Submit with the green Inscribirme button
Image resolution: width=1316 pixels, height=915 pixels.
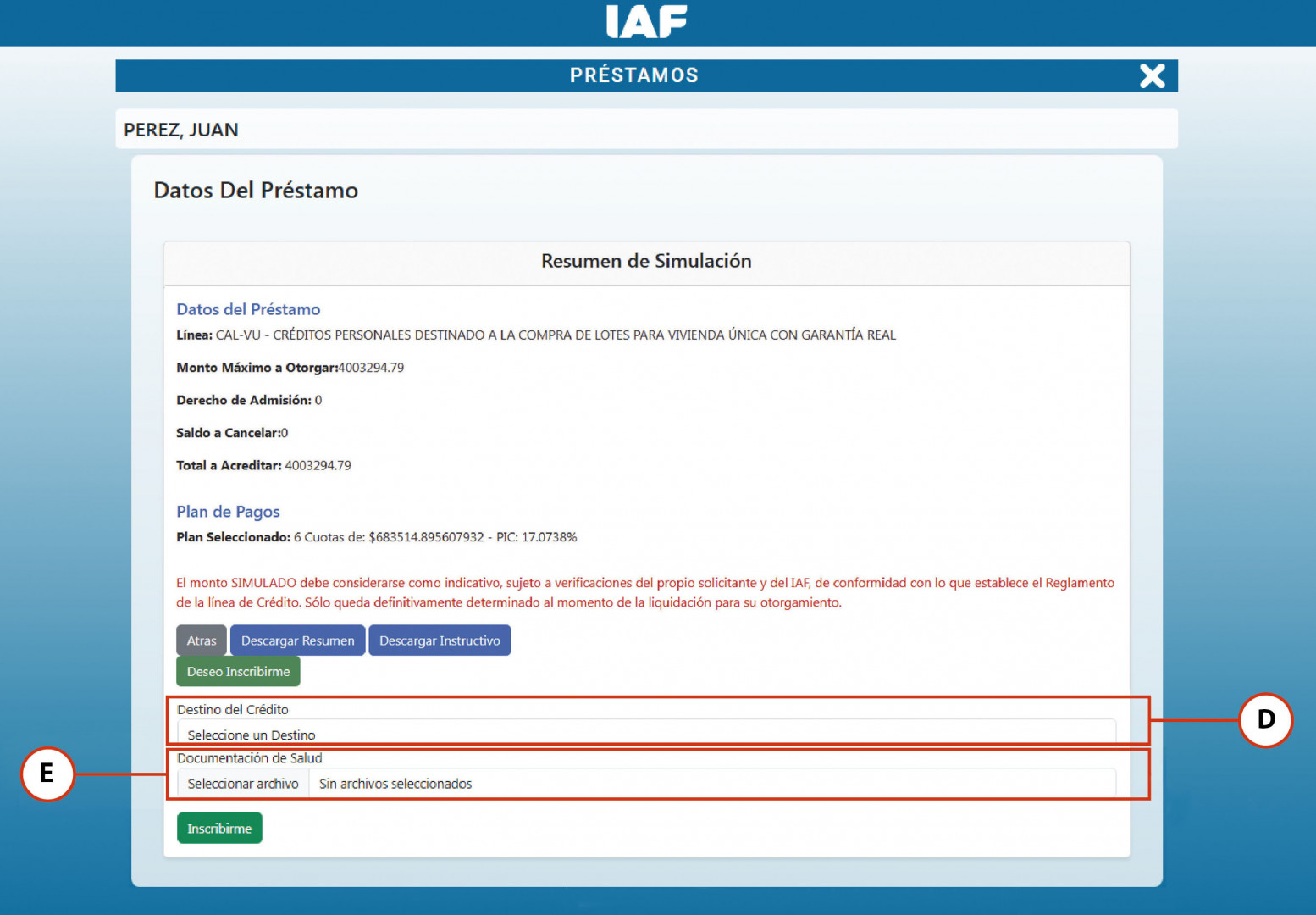click(219, 829)
